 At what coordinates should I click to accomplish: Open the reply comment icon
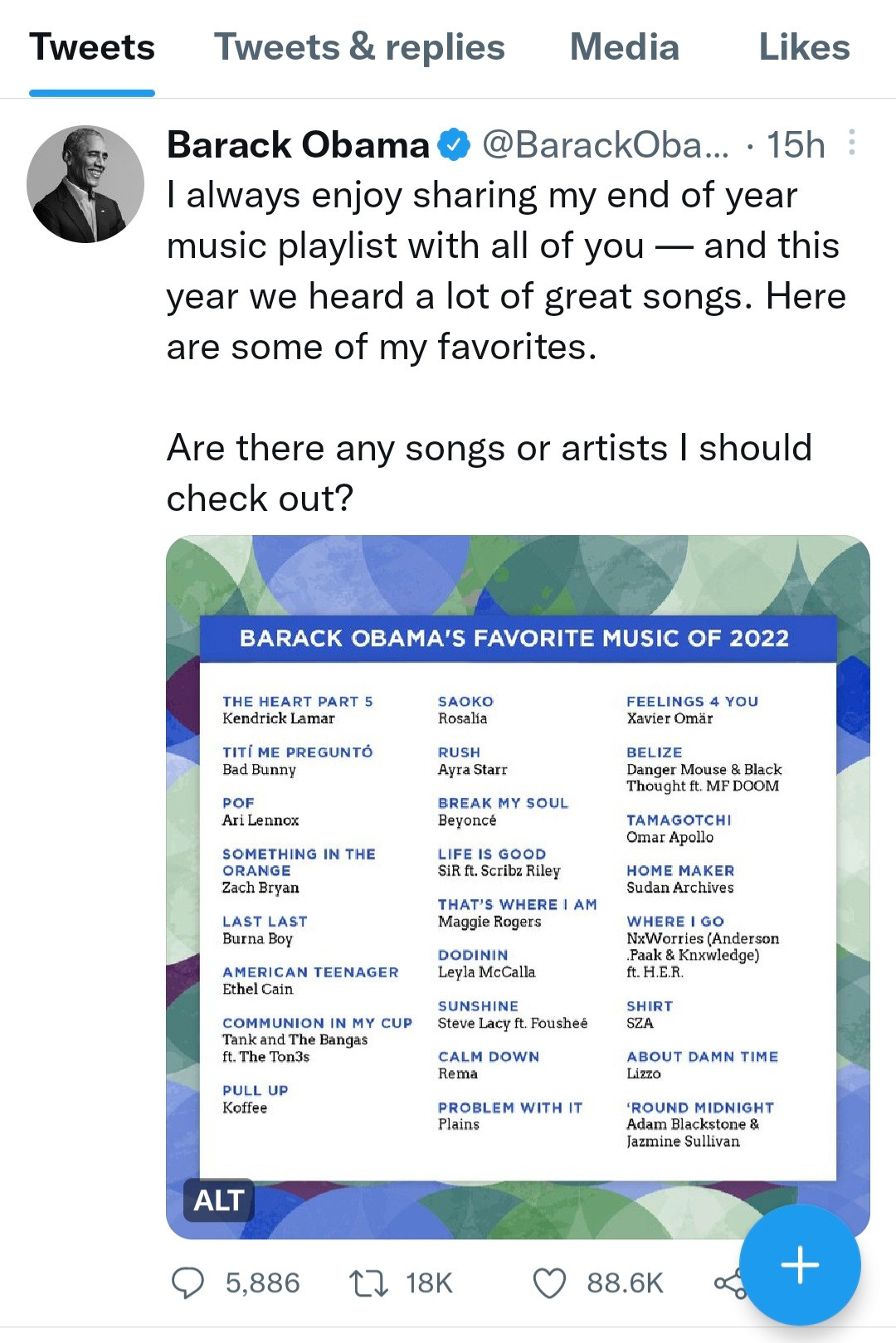[187, 1282]
